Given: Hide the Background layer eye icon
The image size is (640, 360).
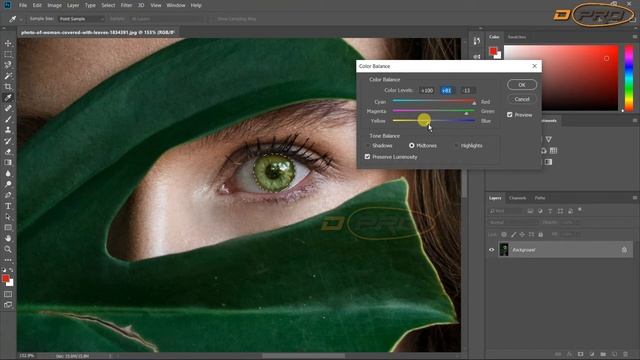Looking at the screenshot, I should tap(491, 250).
